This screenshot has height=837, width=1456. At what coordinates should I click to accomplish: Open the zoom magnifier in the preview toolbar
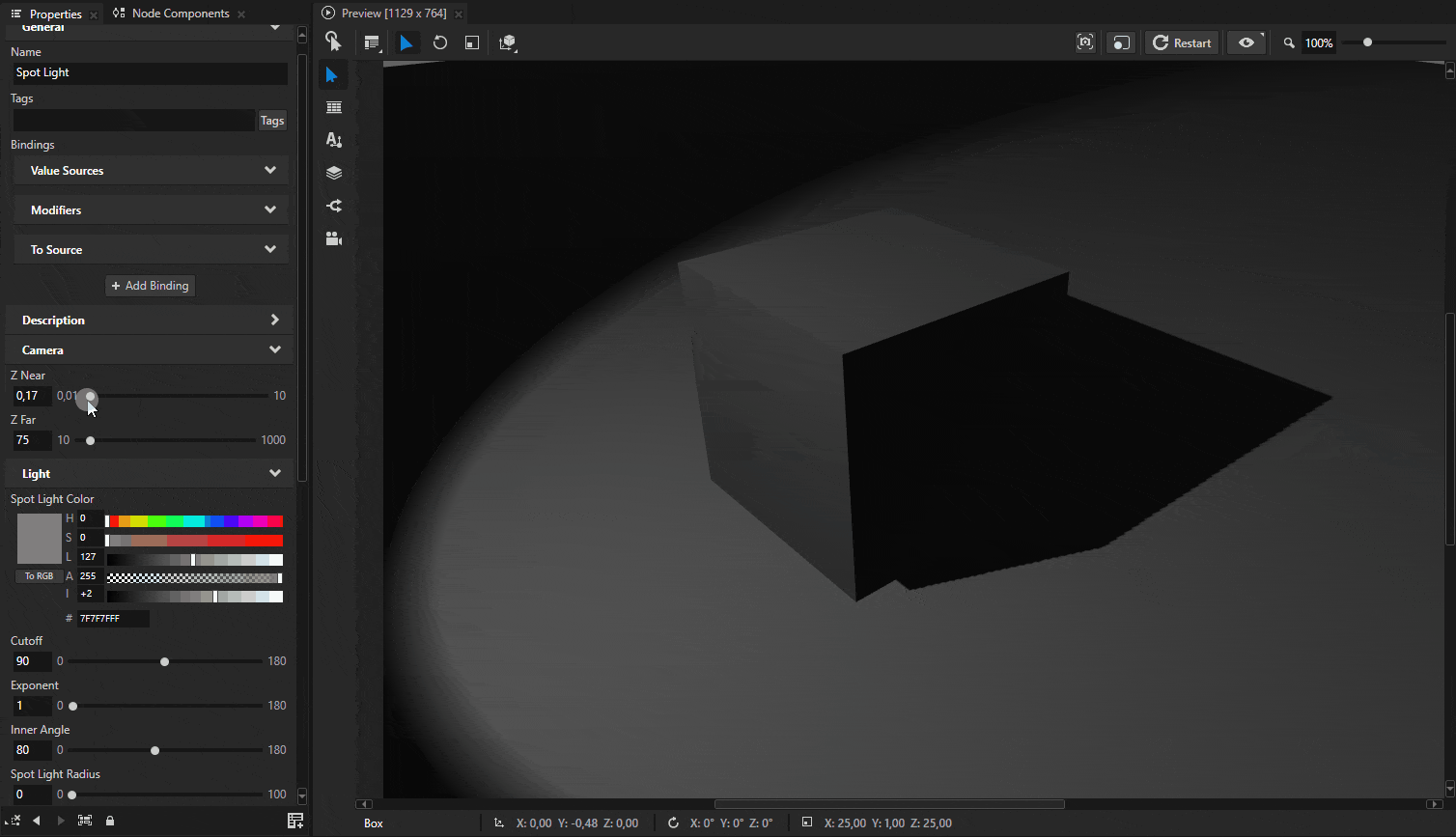point(1288,42)
